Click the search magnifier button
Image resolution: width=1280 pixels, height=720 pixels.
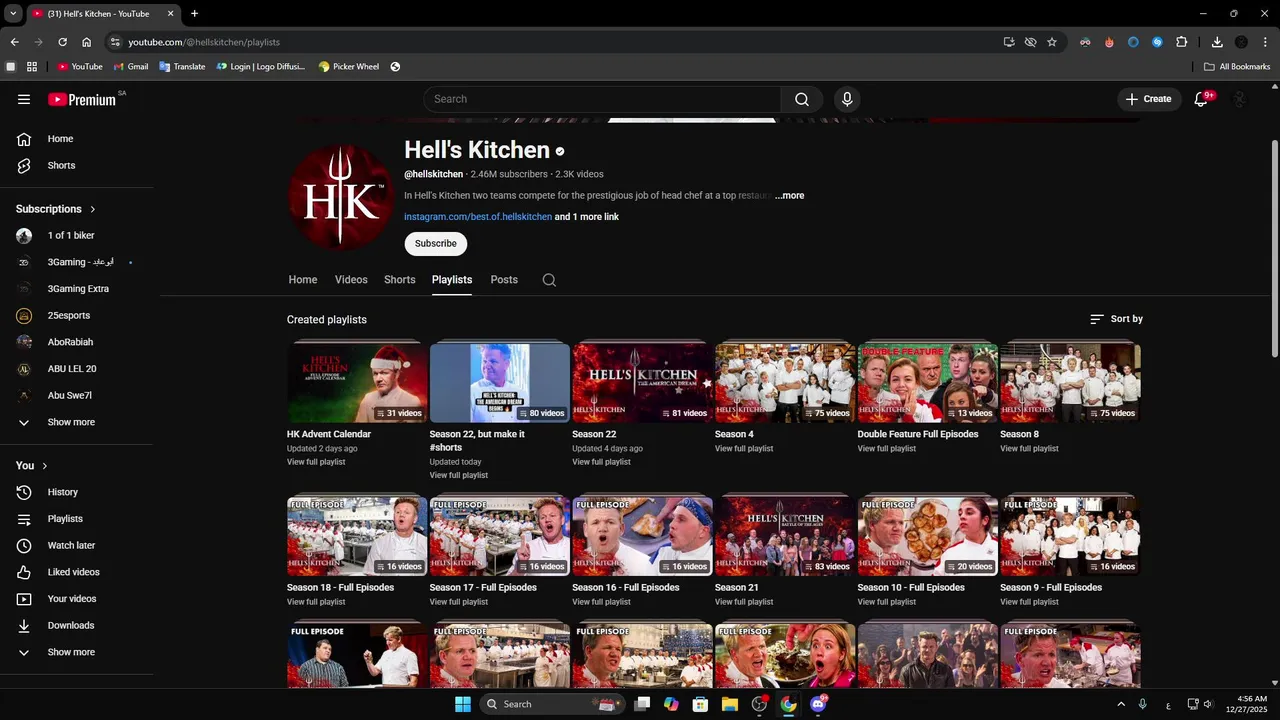click(802, 99)
